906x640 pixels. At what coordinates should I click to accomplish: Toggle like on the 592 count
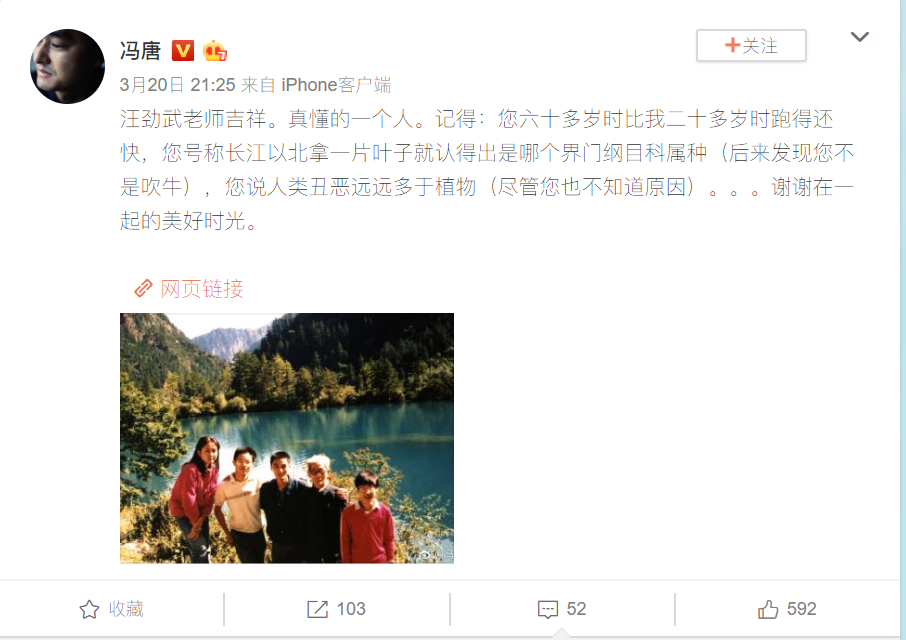(787, 609)
